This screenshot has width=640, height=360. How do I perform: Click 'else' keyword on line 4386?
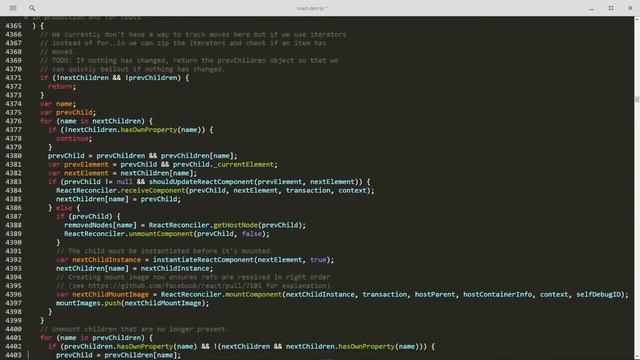click(64, 208)
